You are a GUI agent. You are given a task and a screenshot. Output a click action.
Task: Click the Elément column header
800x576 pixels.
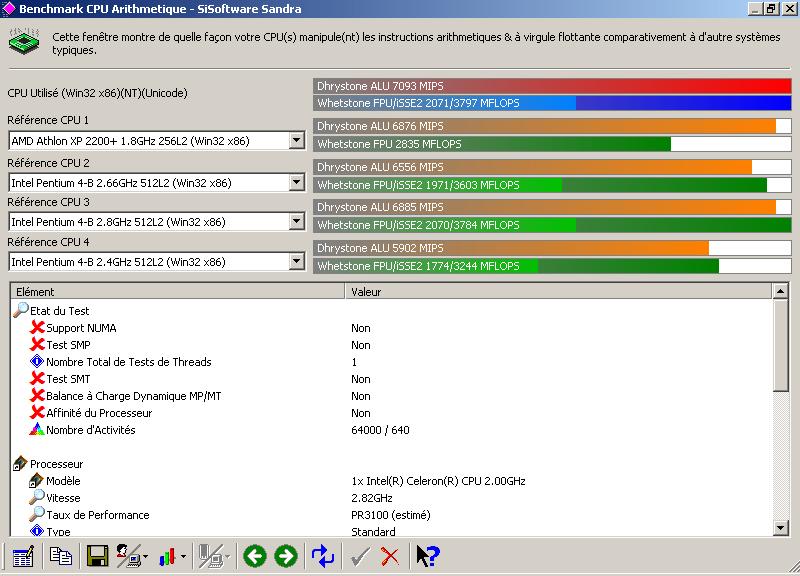point(178,291)
